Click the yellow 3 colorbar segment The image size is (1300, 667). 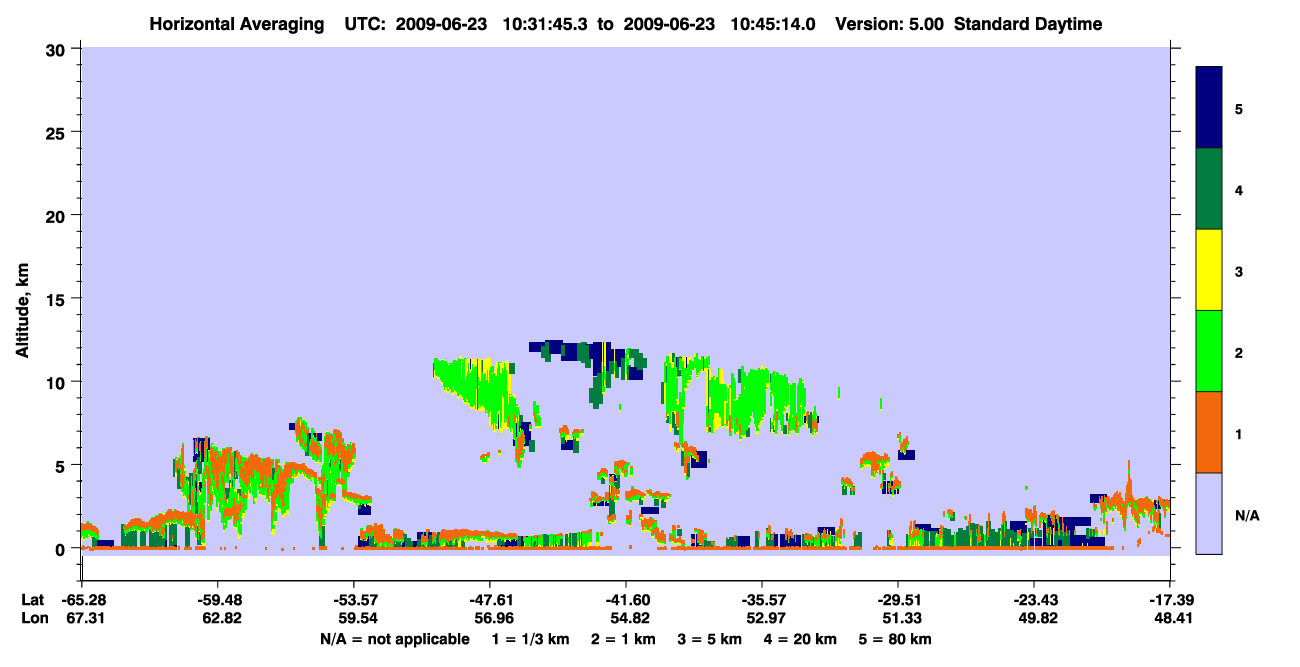(x=1209, y=270)
